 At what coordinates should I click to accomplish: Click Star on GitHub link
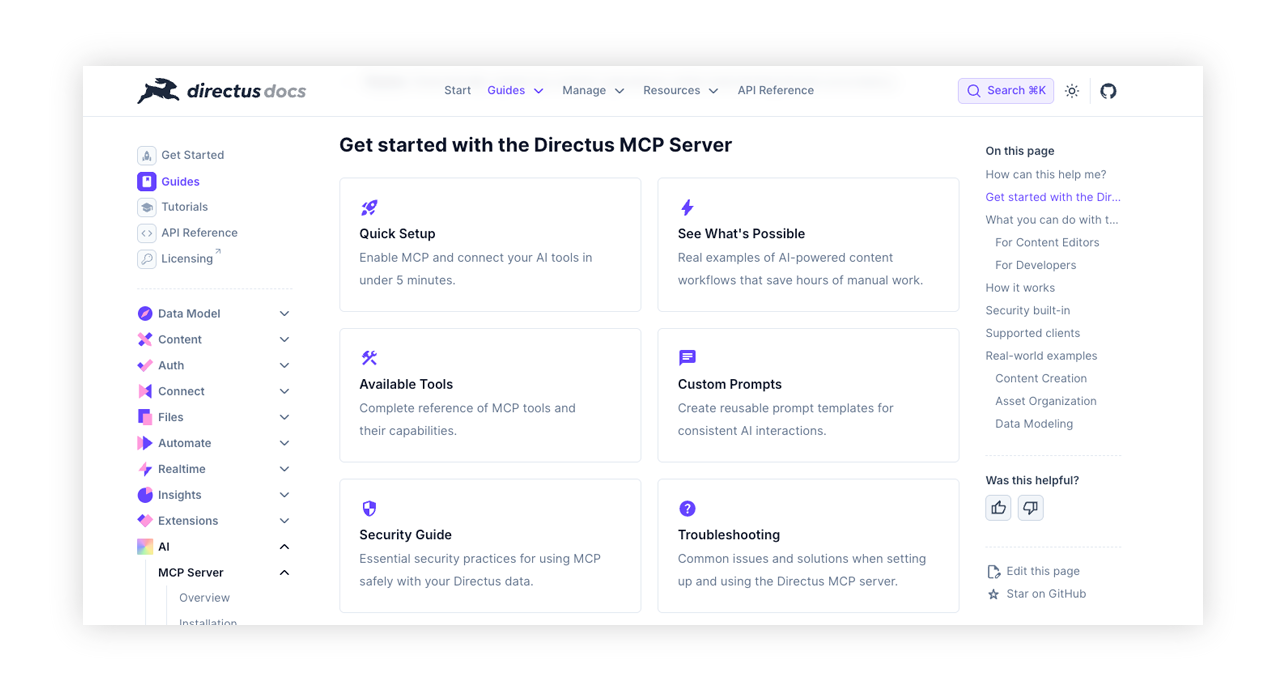1045,594
